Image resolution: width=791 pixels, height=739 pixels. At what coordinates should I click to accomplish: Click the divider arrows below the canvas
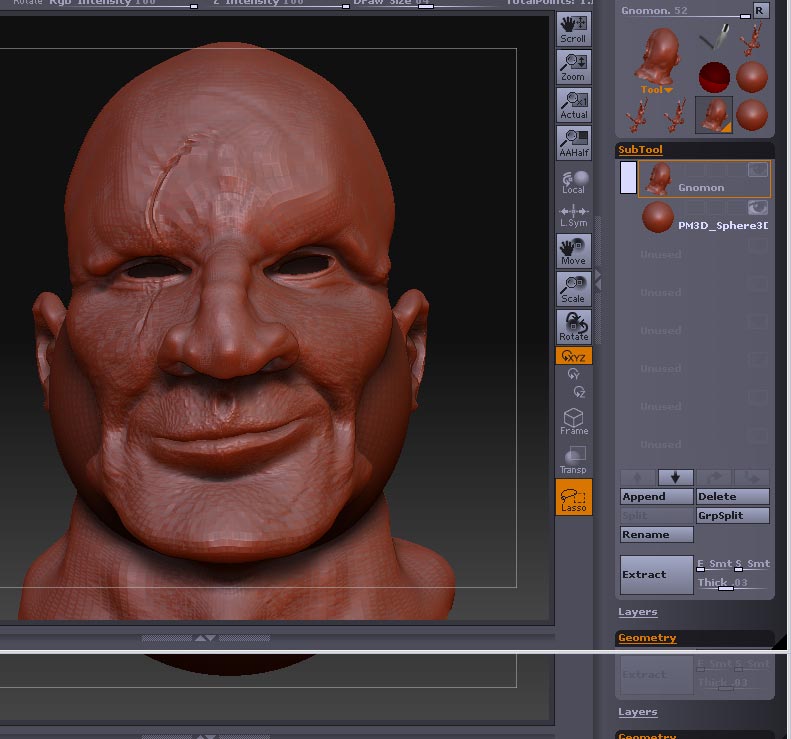tap(205, 638)
